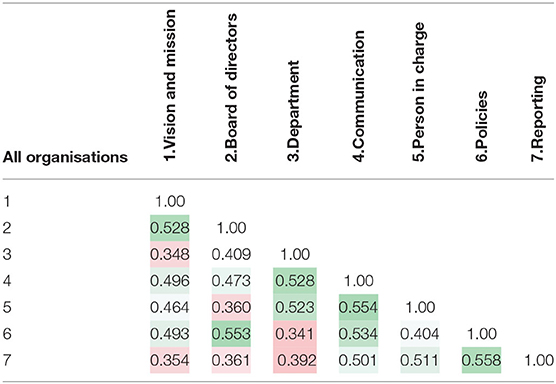Click the 0.501 cell
This screenshot has width=556, height=384.
(358, 360)
